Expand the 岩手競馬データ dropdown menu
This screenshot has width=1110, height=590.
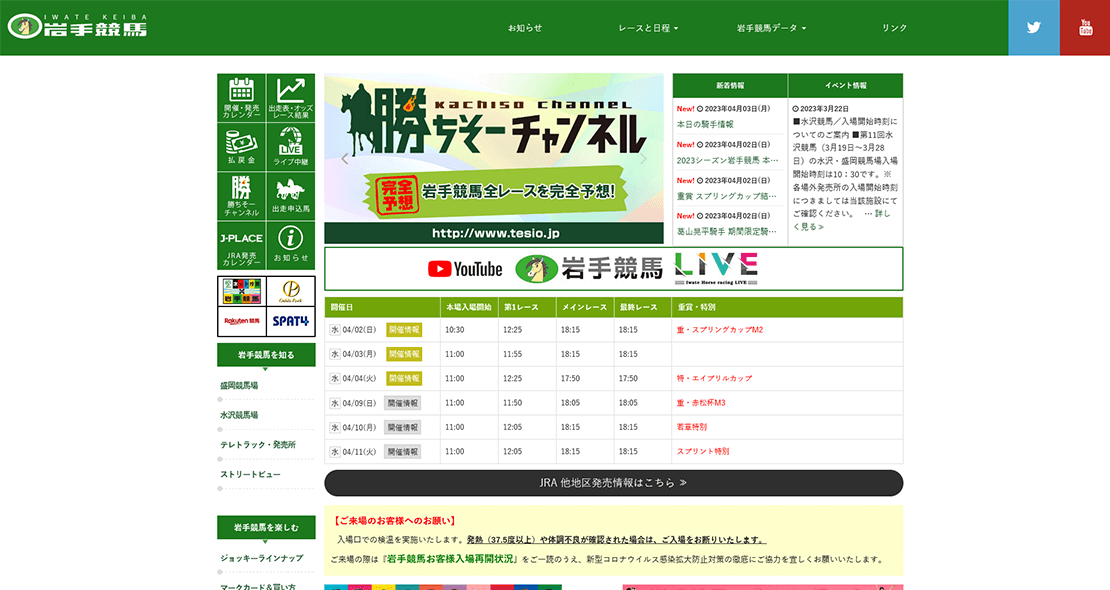pos(771,28)
